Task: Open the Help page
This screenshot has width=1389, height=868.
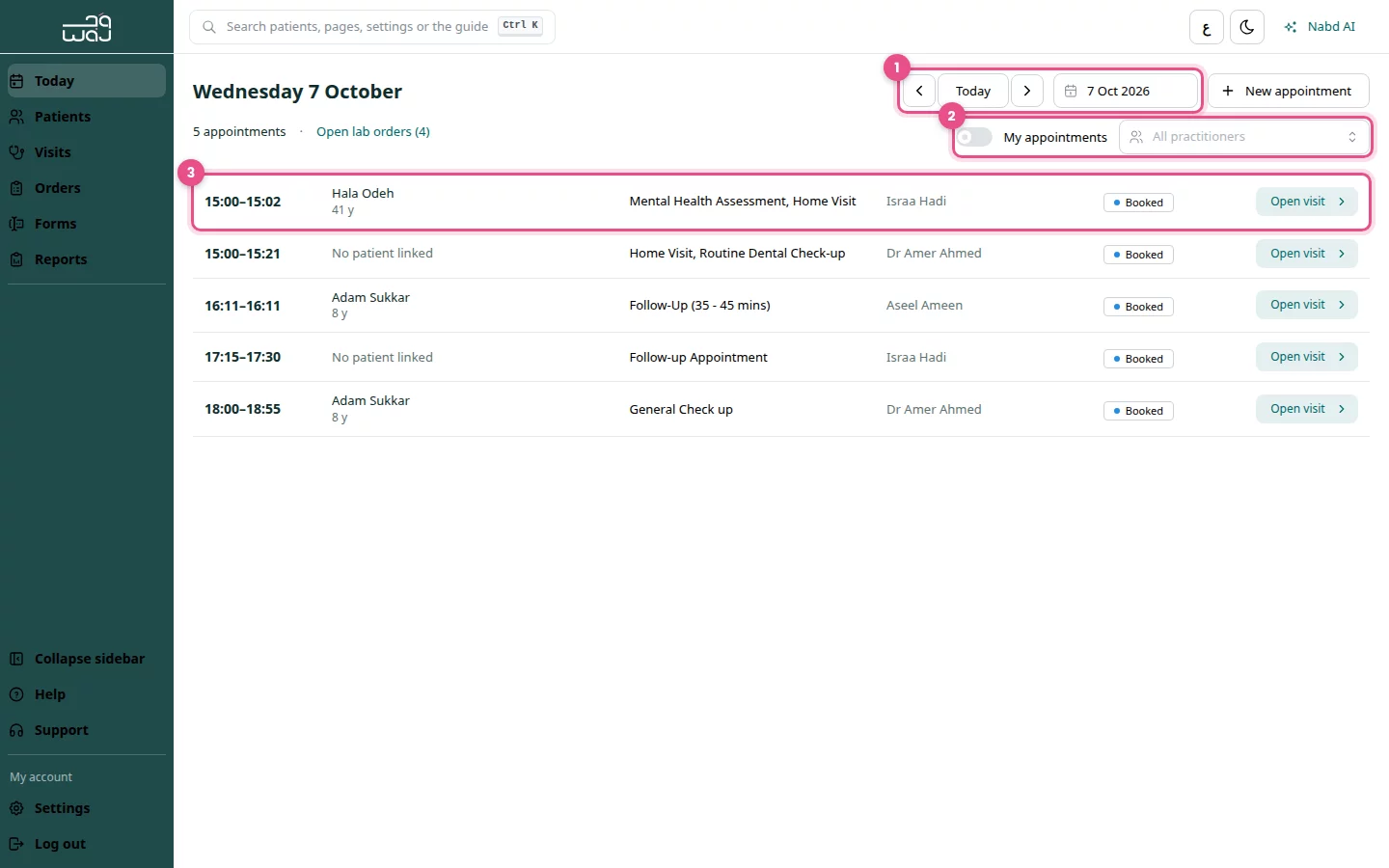Action: click(x=87, y=694)
